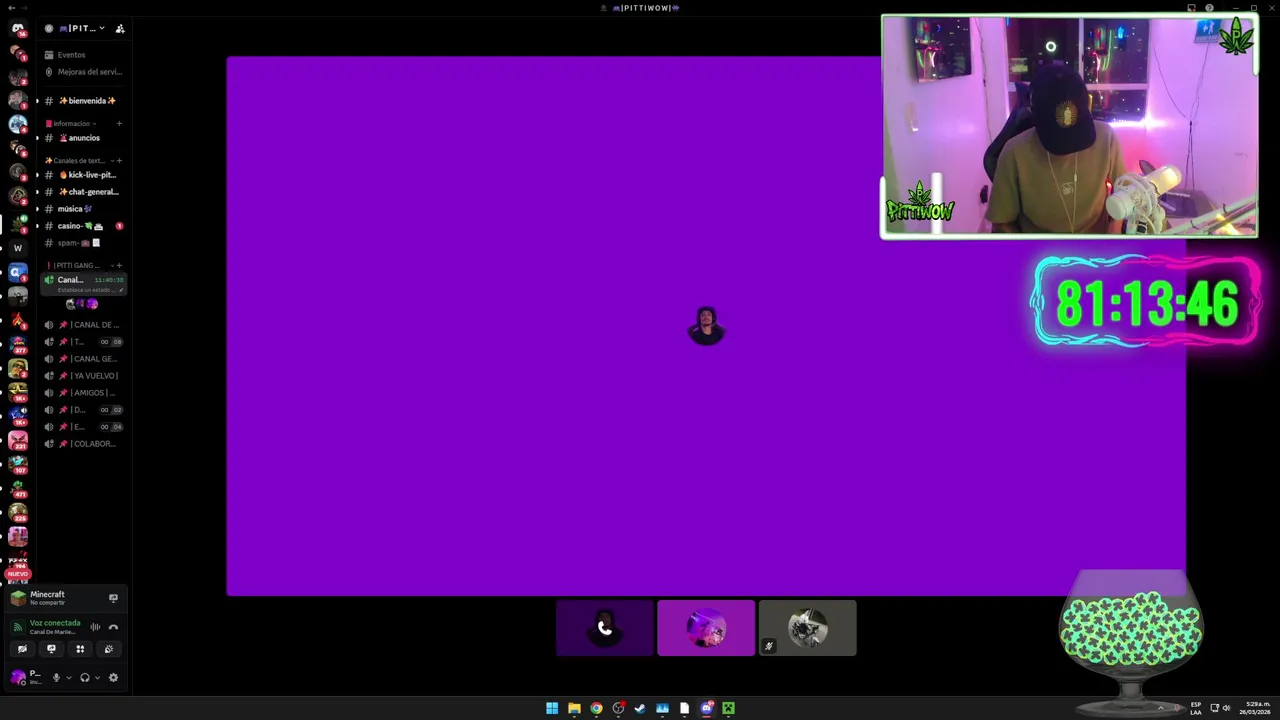Open Discord user settings gear
The height and width of the screenshot is (720, 1280).
pos(113,677)
